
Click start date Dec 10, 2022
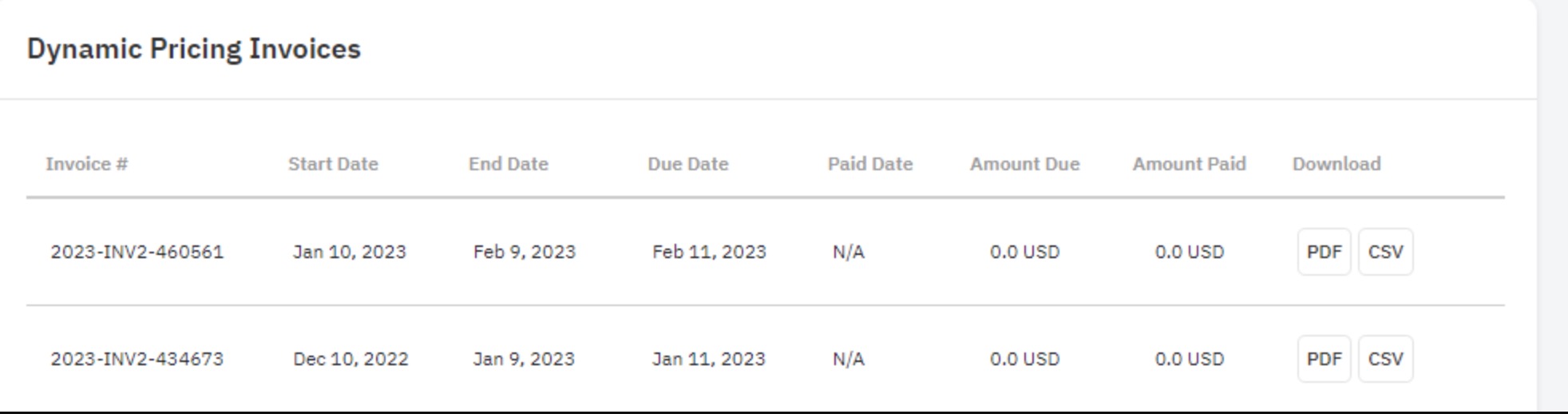click(x=350, y=359)
